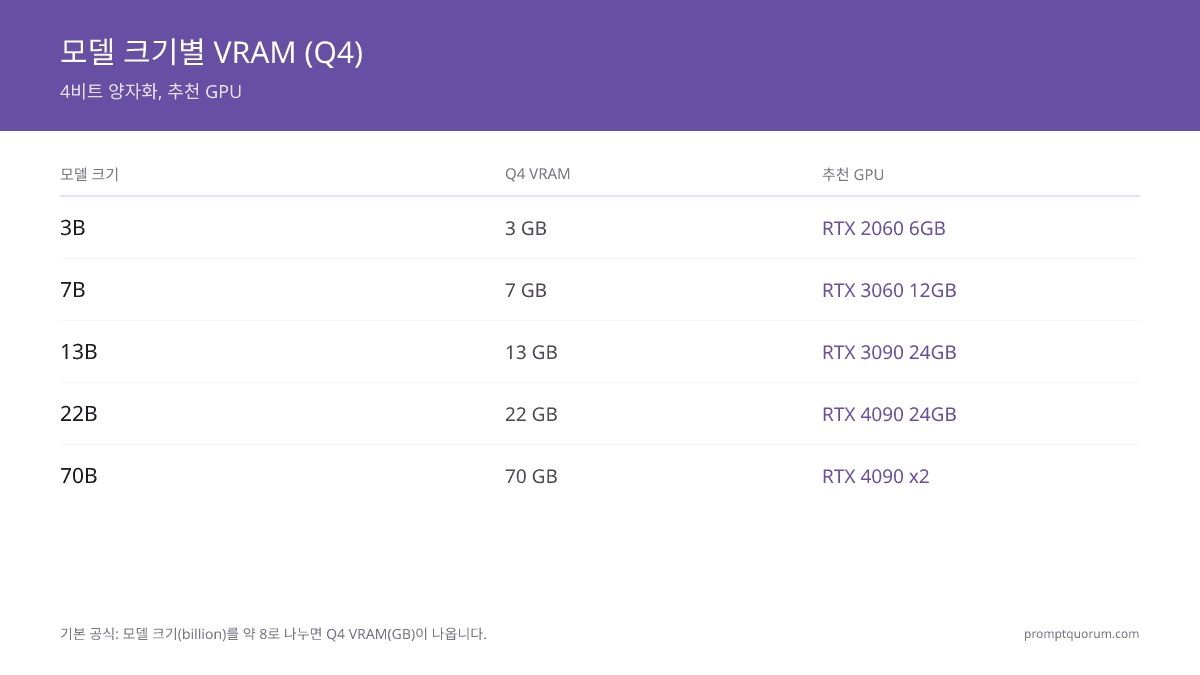Click the 4비트 양자화 subtitle text

[x=109, y=92]
